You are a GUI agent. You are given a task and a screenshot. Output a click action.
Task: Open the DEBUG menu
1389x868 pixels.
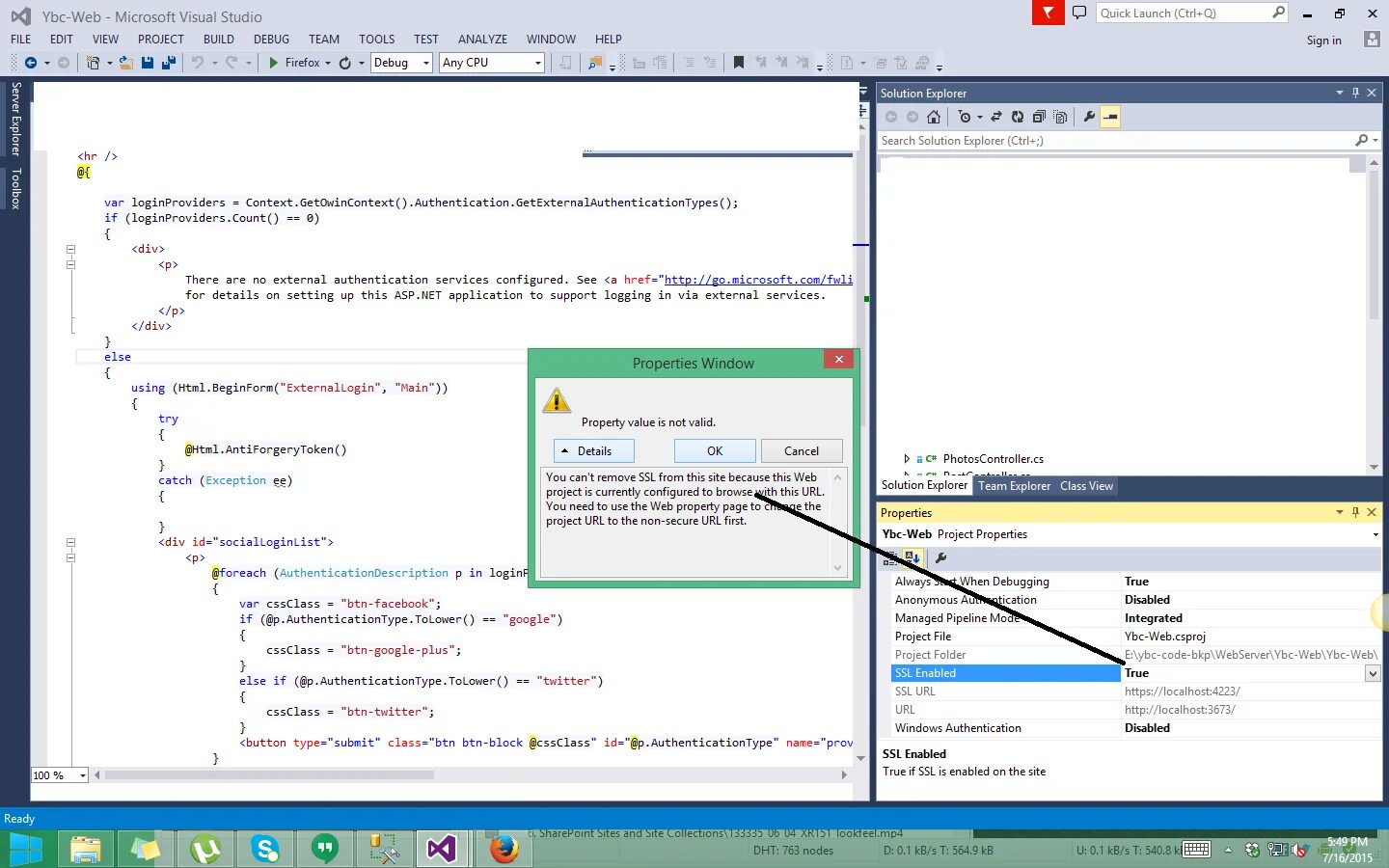(271, 40)
